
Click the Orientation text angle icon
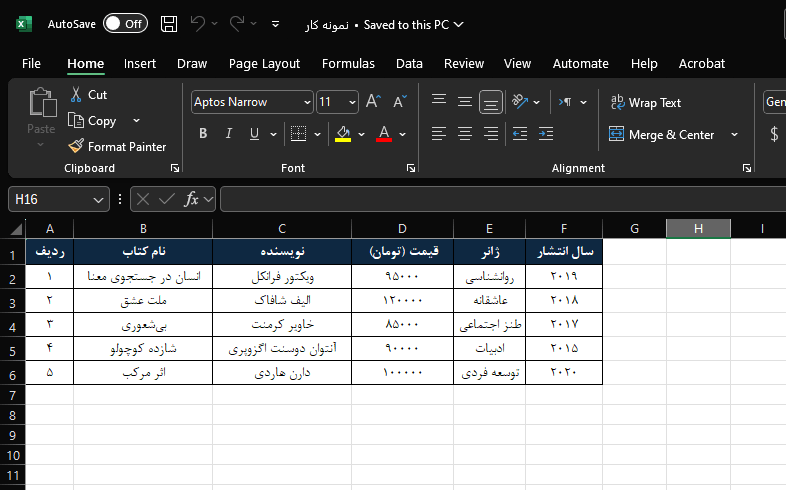point(520,102)
